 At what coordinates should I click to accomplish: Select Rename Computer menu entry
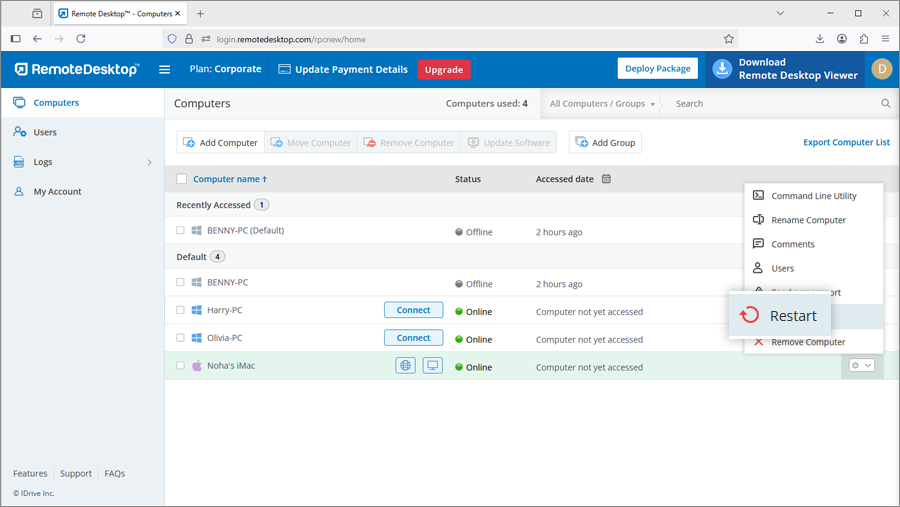[x=808, y=220]
